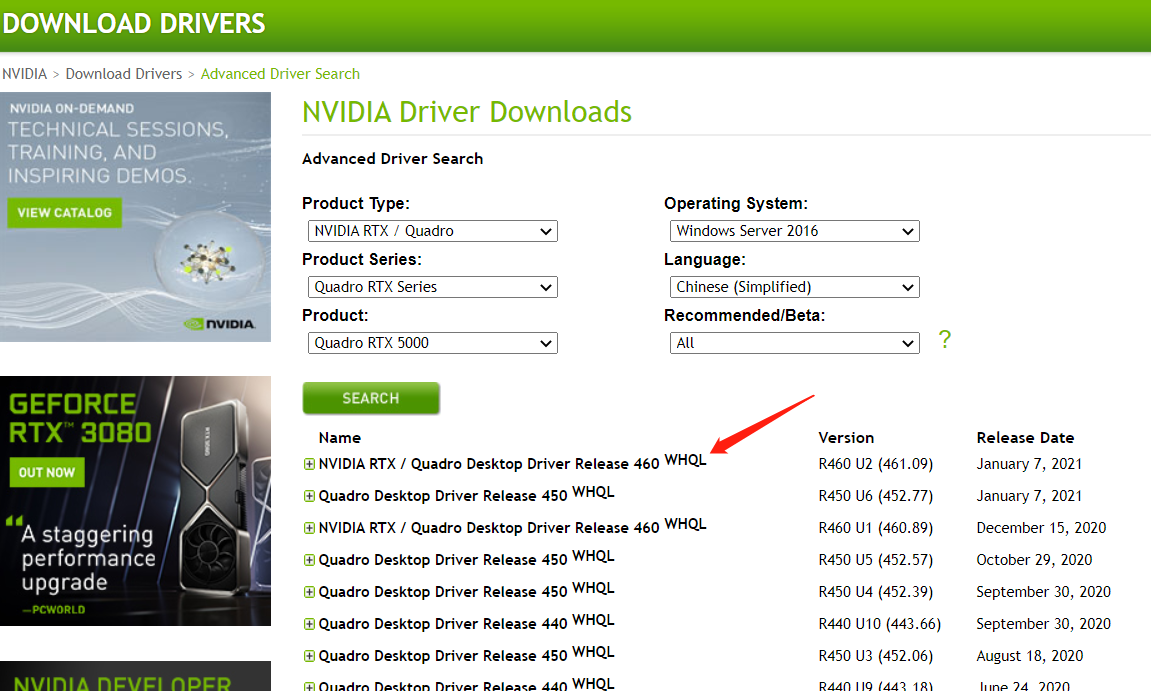Click the Advanced Driver Search breadcrumb
Viewport: 1151px width, 699px height.
point(280,74)
